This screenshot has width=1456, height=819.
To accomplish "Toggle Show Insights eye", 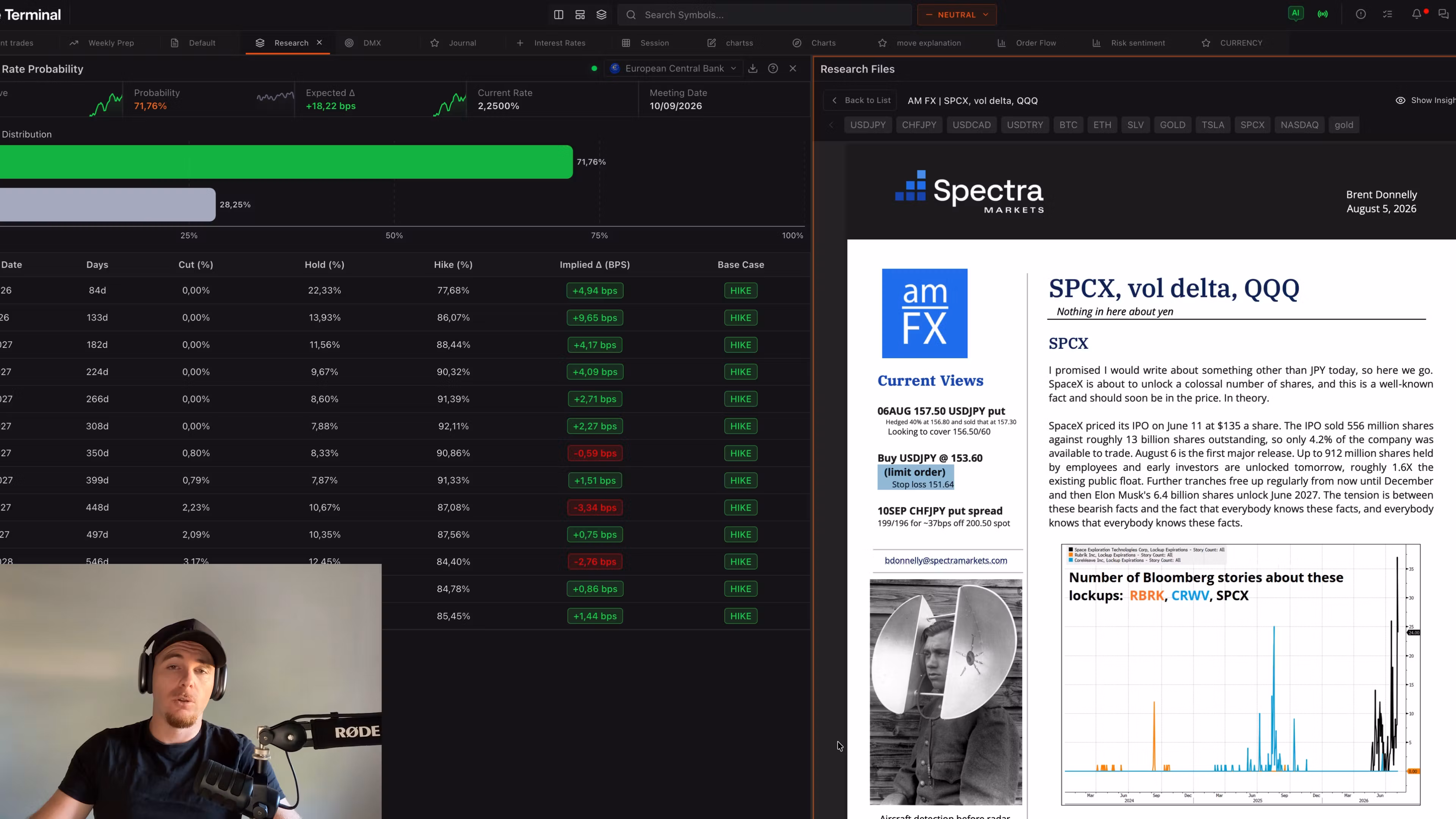I will 1401,100.
